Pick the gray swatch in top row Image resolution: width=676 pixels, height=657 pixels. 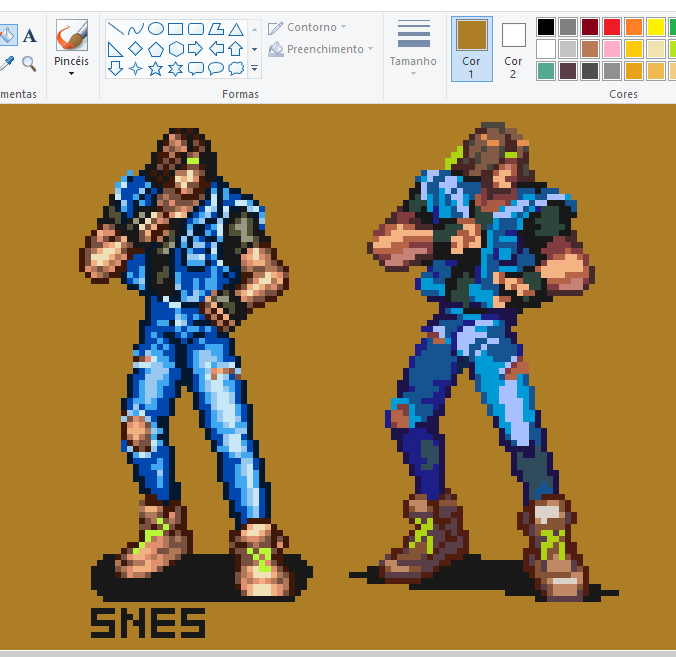[568, 27]
